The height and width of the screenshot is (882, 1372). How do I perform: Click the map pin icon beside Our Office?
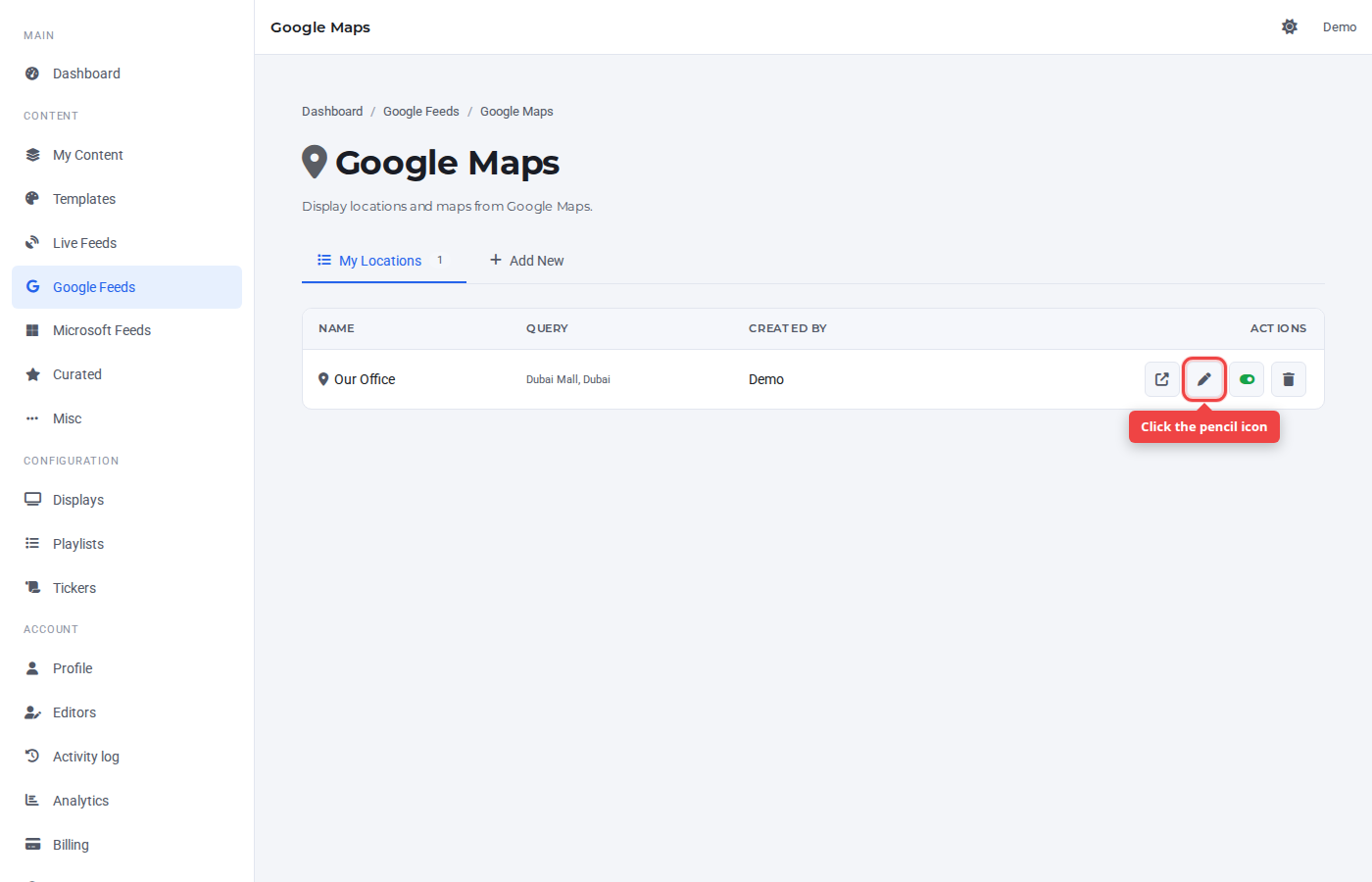click(x=323, y=379)
